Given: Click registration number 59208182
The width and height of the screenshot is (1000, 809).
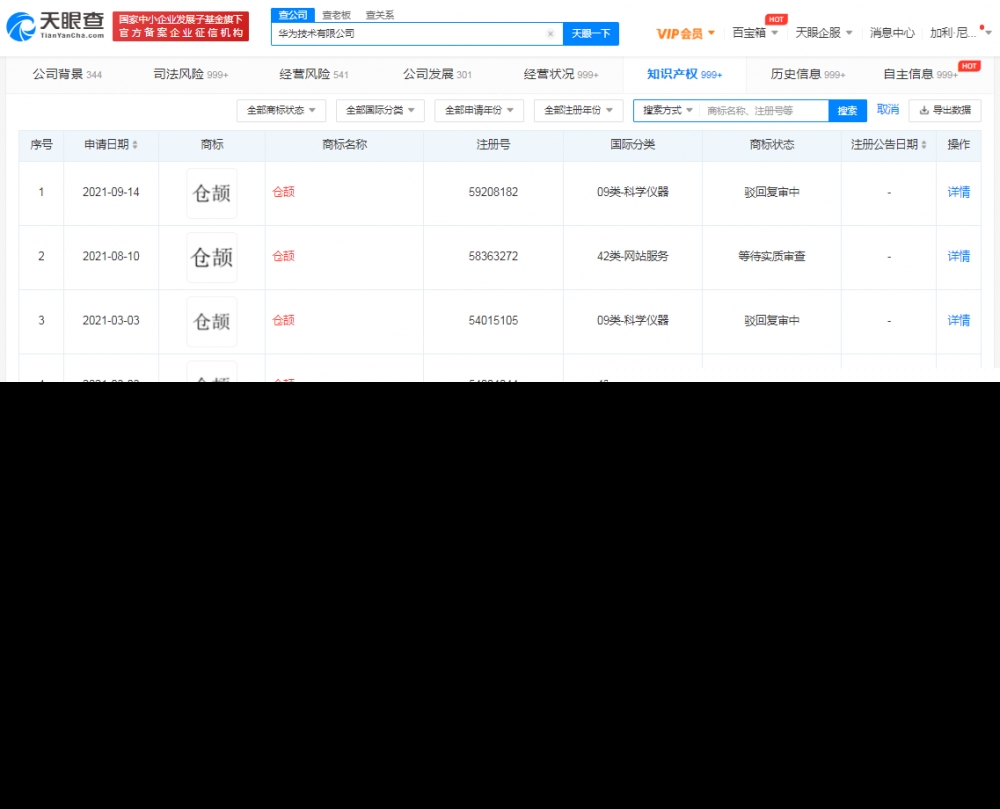Looking at the screenshot, I should coord(493,192).
